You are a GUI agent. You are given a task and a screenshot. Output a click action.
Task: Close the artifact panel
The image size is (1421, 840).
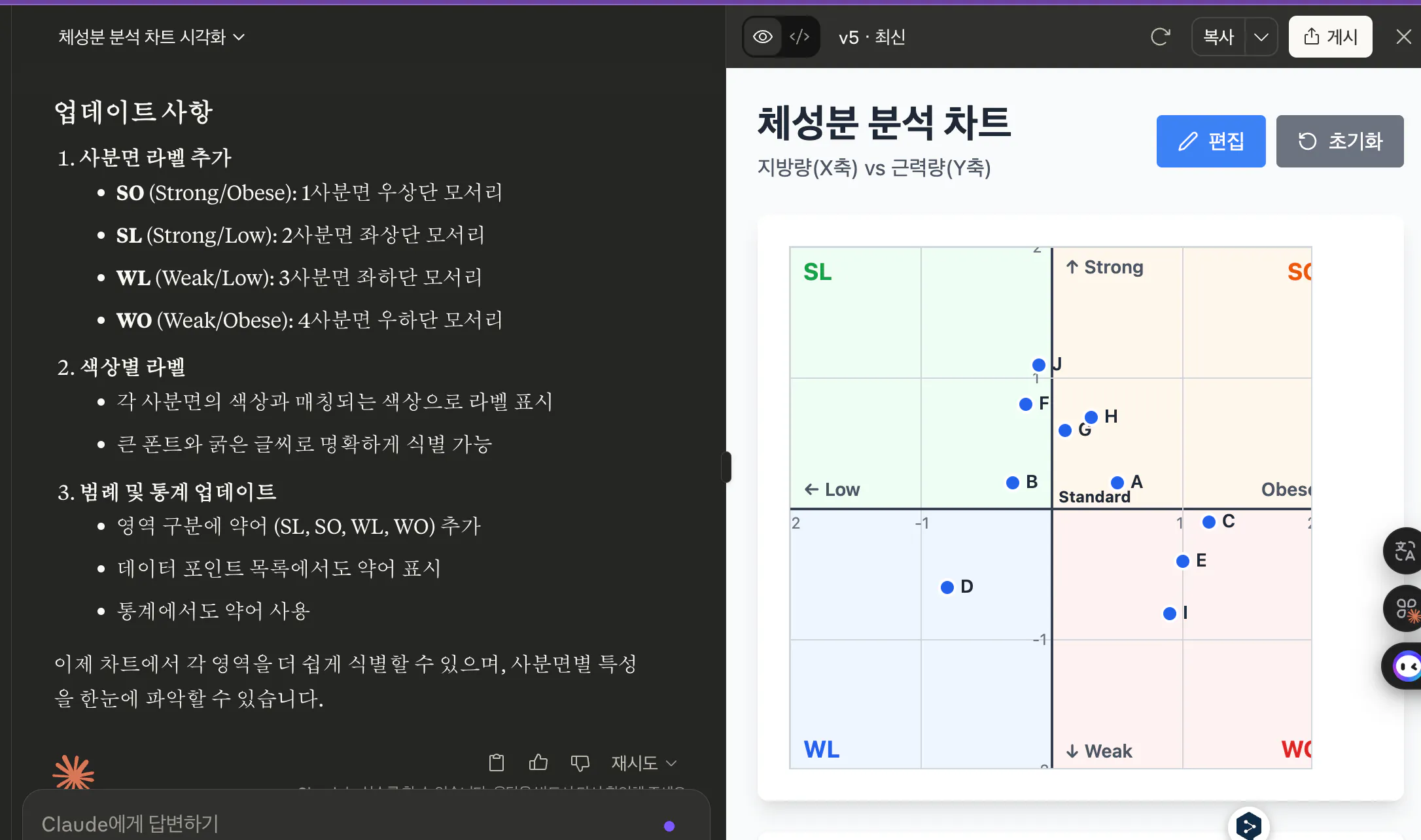click(1403, 37)
